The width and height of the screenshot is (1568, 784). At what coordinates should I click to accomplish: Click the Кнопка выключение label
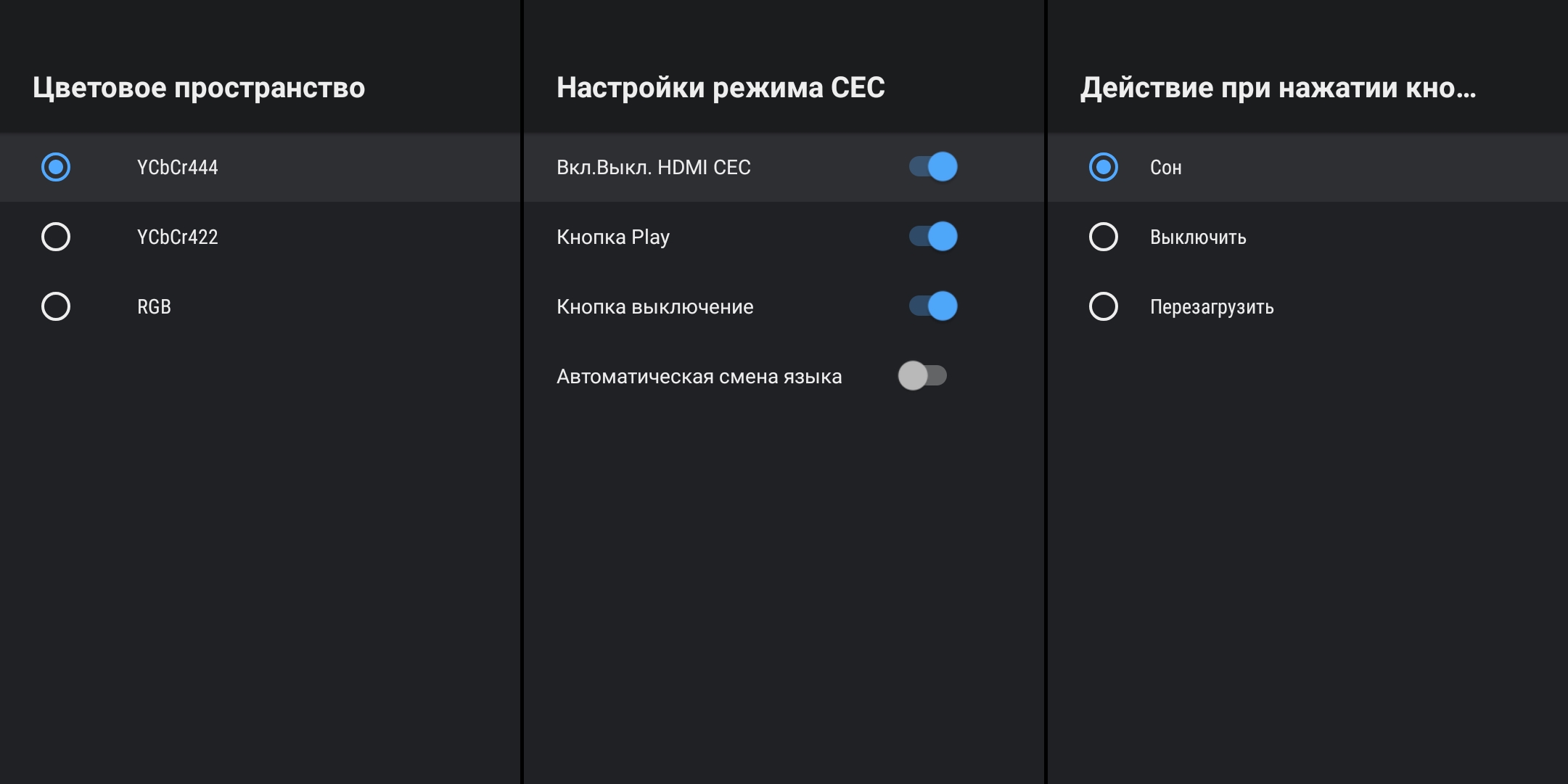tap(654, 307)
